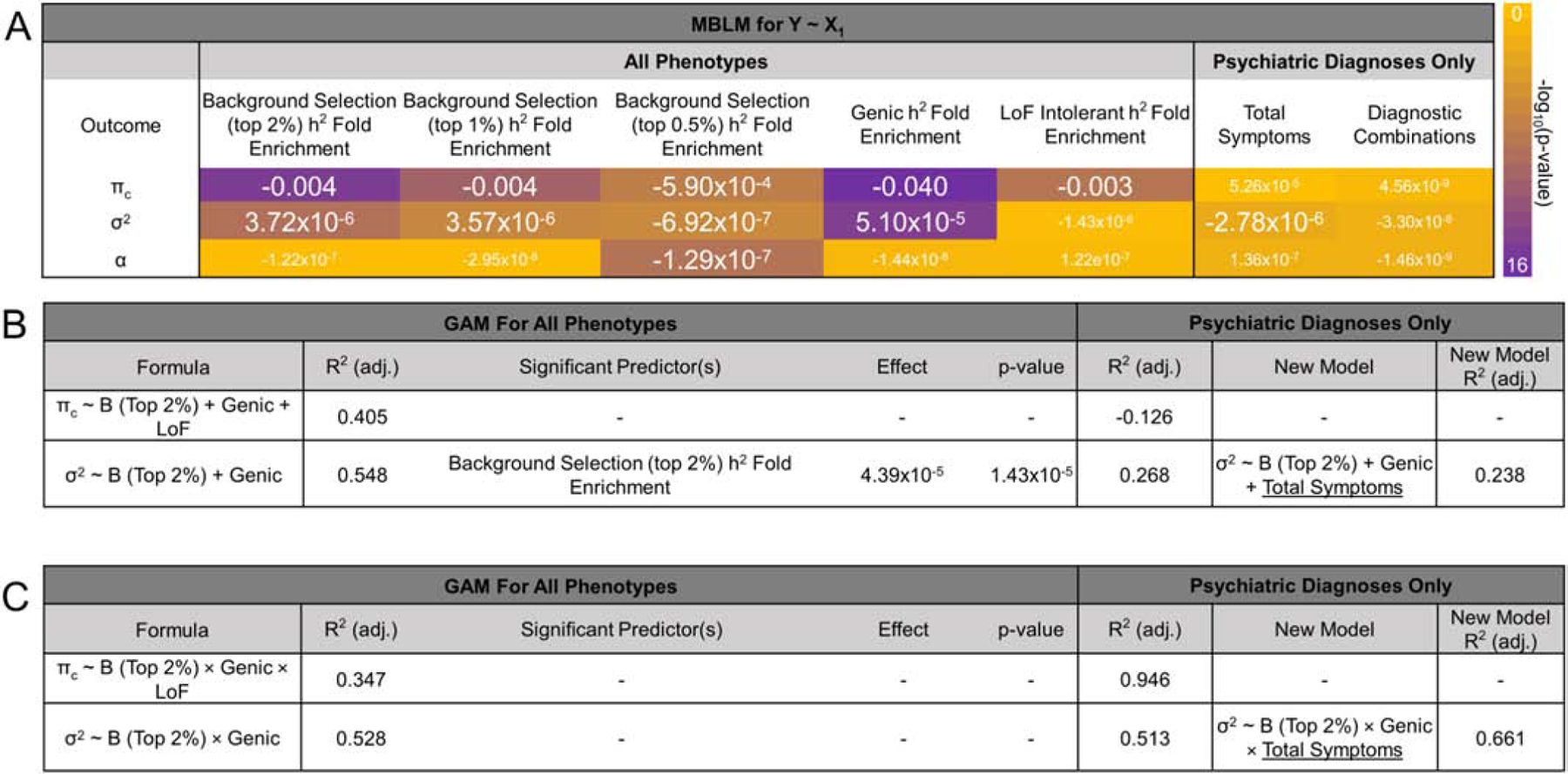Image resolution: width=1568 pixels, height=774 pixels.
Task: Select 'Background Selection (top 0.5%)' column header
Action: click(x=712, y=125)
